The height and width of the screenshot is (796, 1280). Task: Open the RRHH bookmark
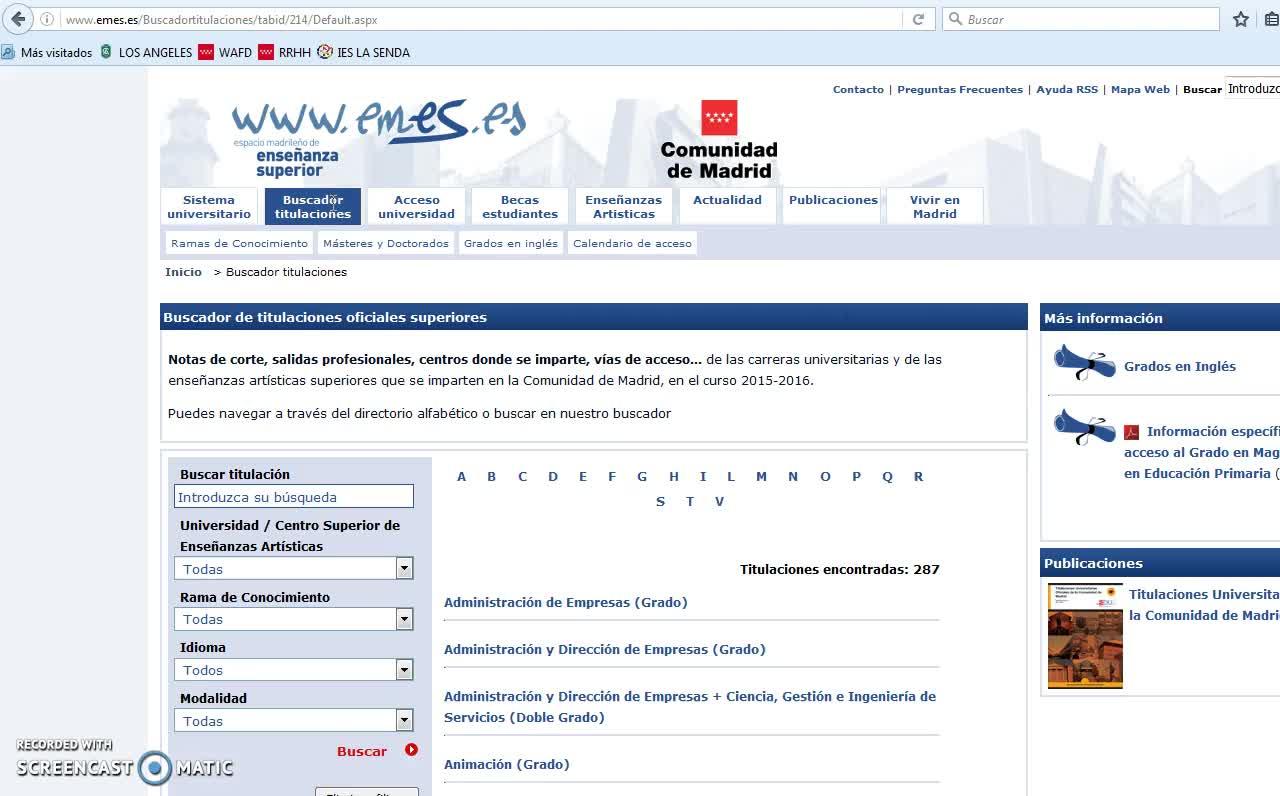[285, 52]
